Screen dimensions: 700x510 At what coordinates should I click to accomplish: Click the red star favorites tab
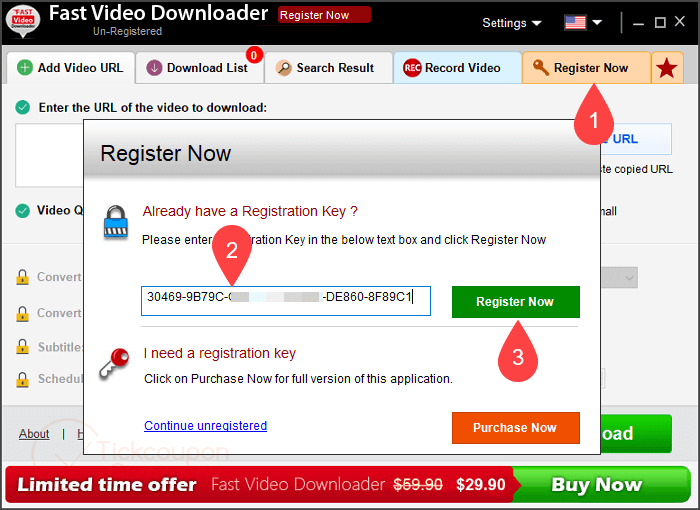pyautogui.click(x=667, y=68)
